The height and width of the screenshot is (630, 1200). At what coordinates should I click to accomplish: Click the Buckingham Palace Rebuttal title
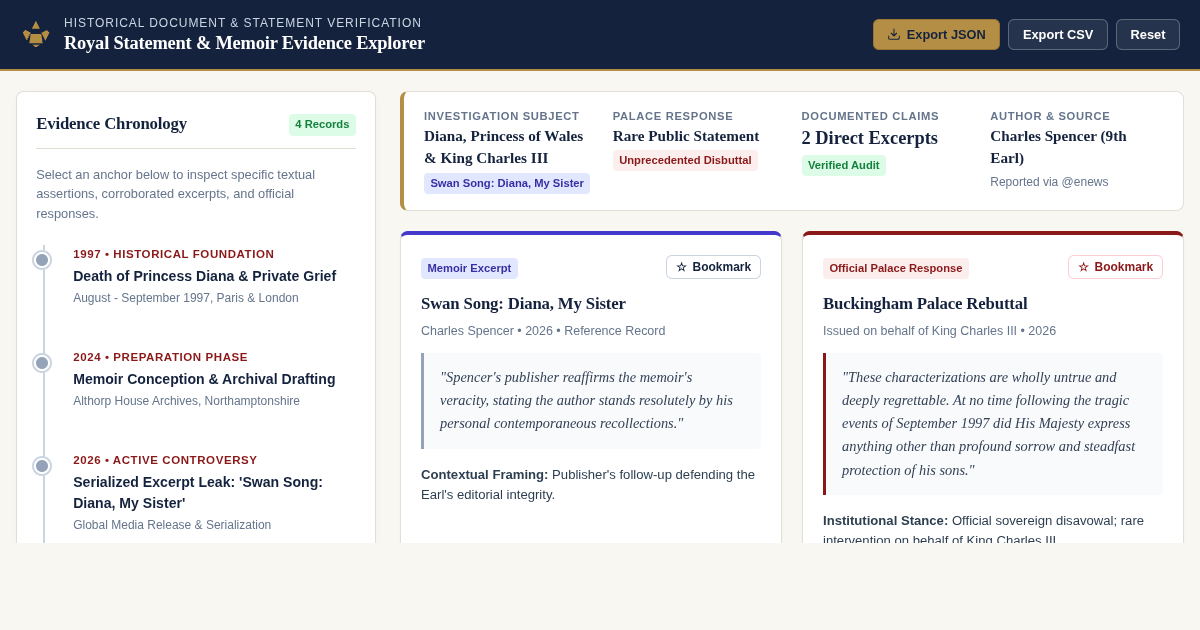[925, 304]
